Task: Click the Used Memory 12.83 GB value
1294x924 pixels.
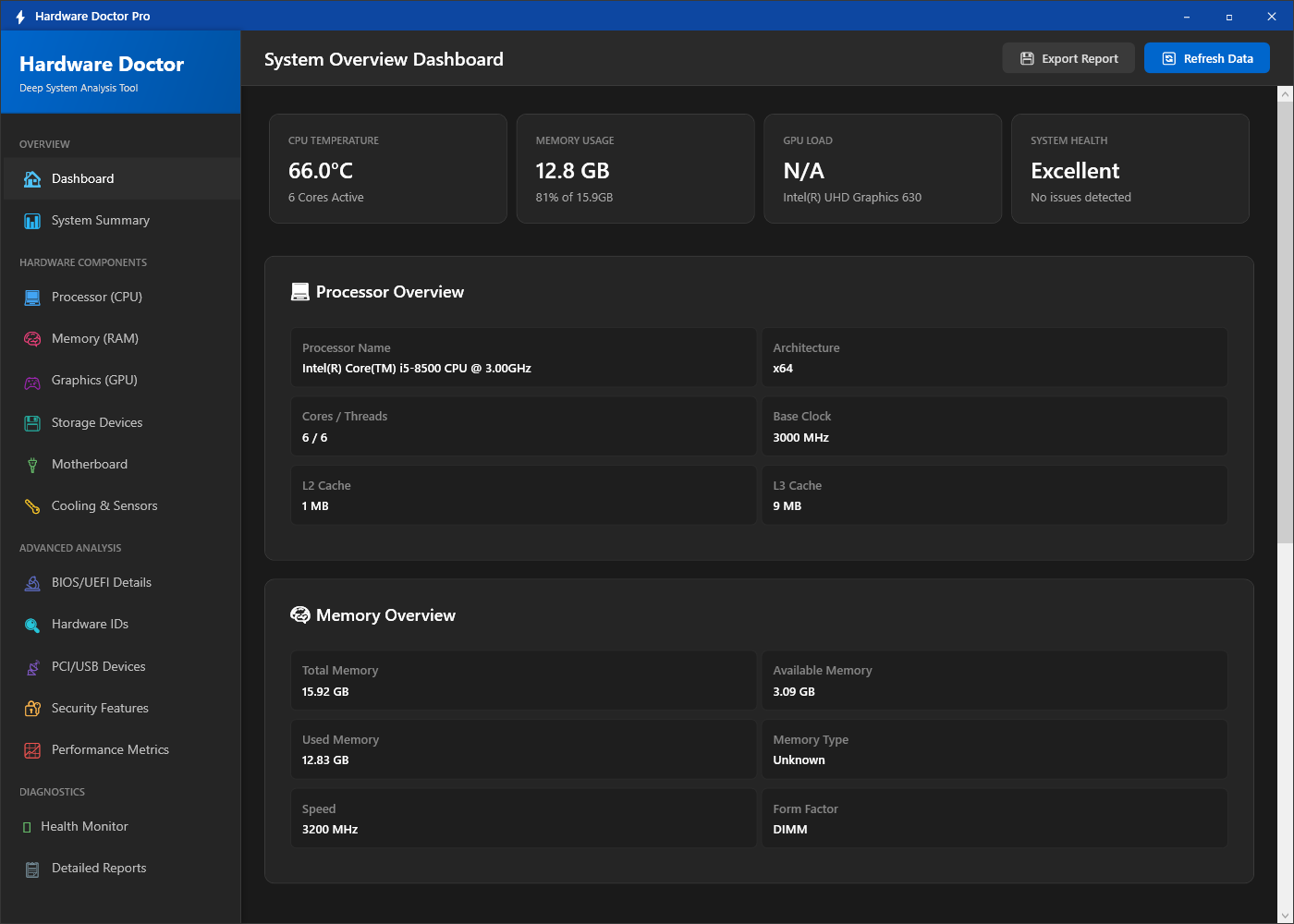Action: 325,760
